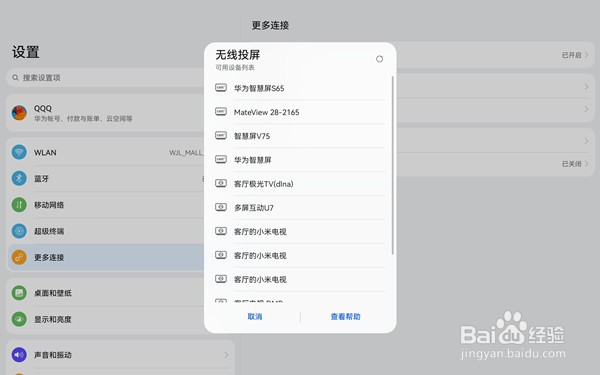600x375 pixels.
Task: Open the 显示和亮度 sidebar entry
Action: point(106,319)
